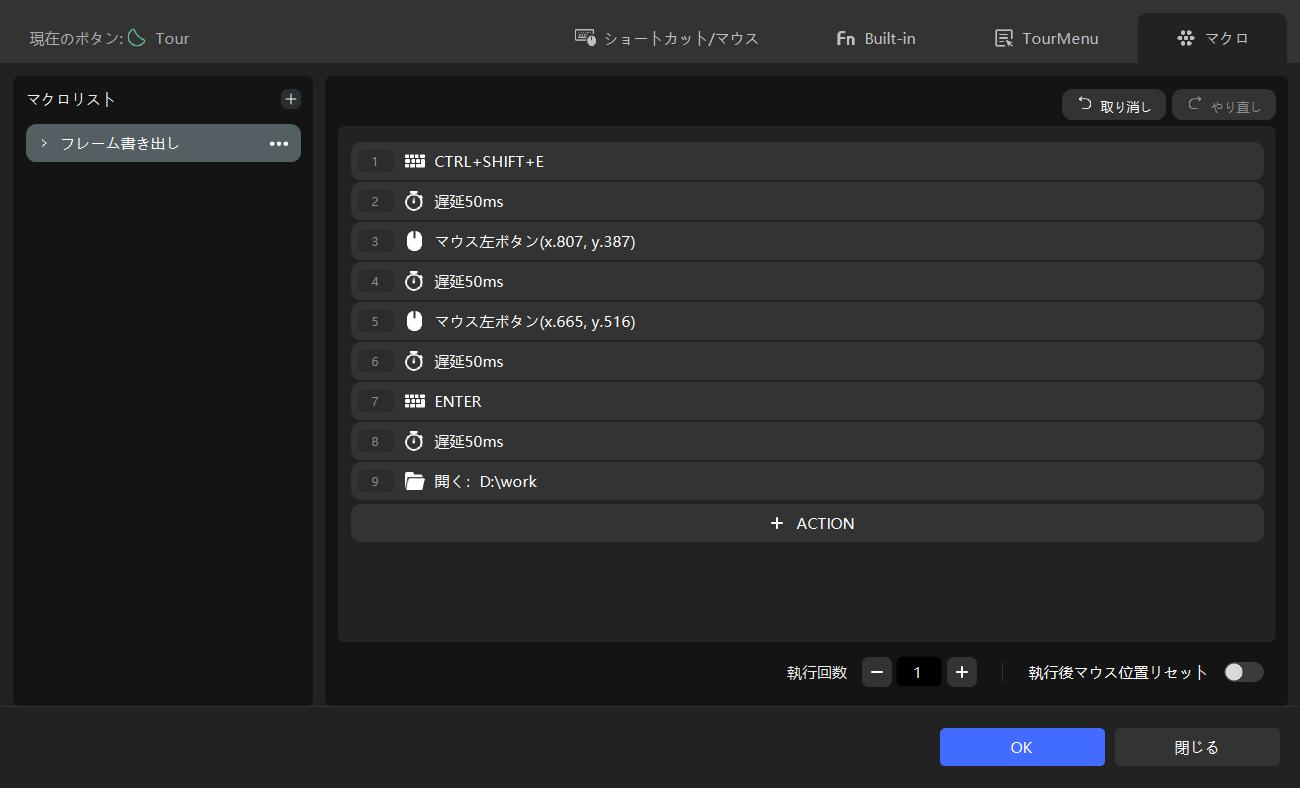Image resolution: width=1300 pixels, height=788 pixels.
Task: Click the stopwatch icon in step 2
Action: click(414, 201)
